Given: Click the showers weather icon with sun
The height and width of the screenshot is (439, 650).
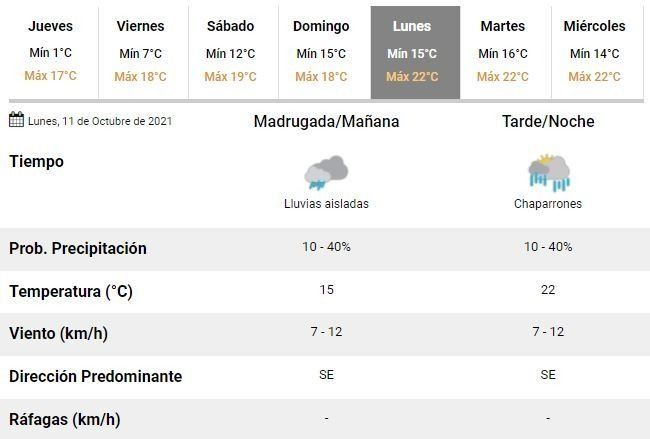Looking at the screenshot, I should (x=548, y=172).
